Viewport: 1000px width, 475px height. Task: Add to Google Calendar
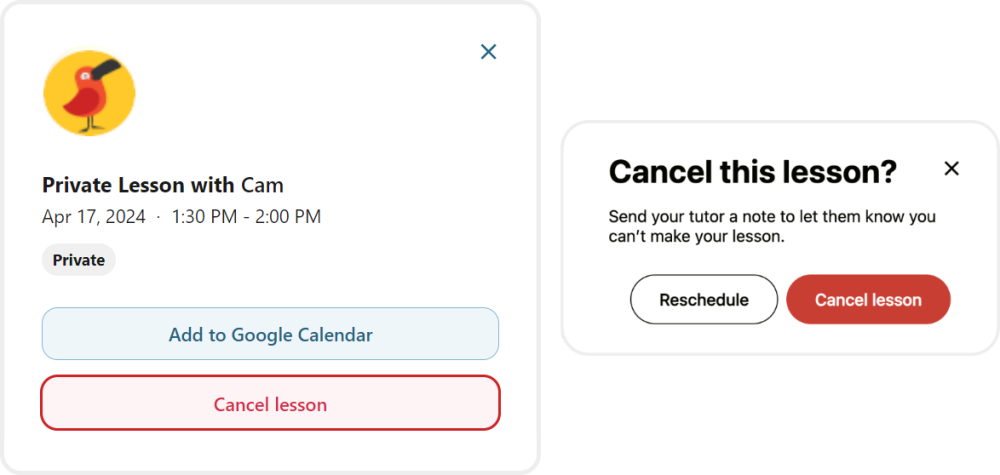pyautogui.click(x=270, y=334)
